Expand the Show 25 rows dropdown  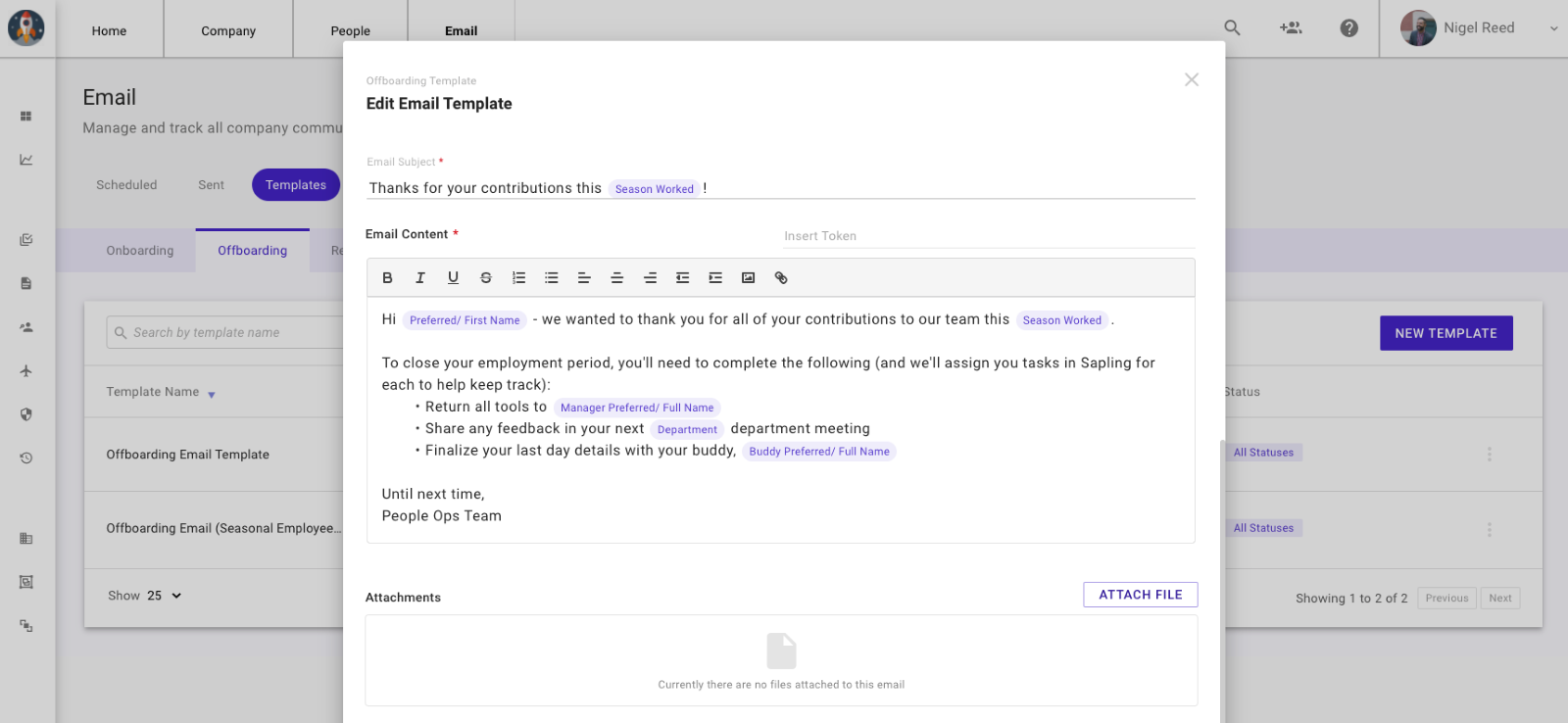[164, 596]
